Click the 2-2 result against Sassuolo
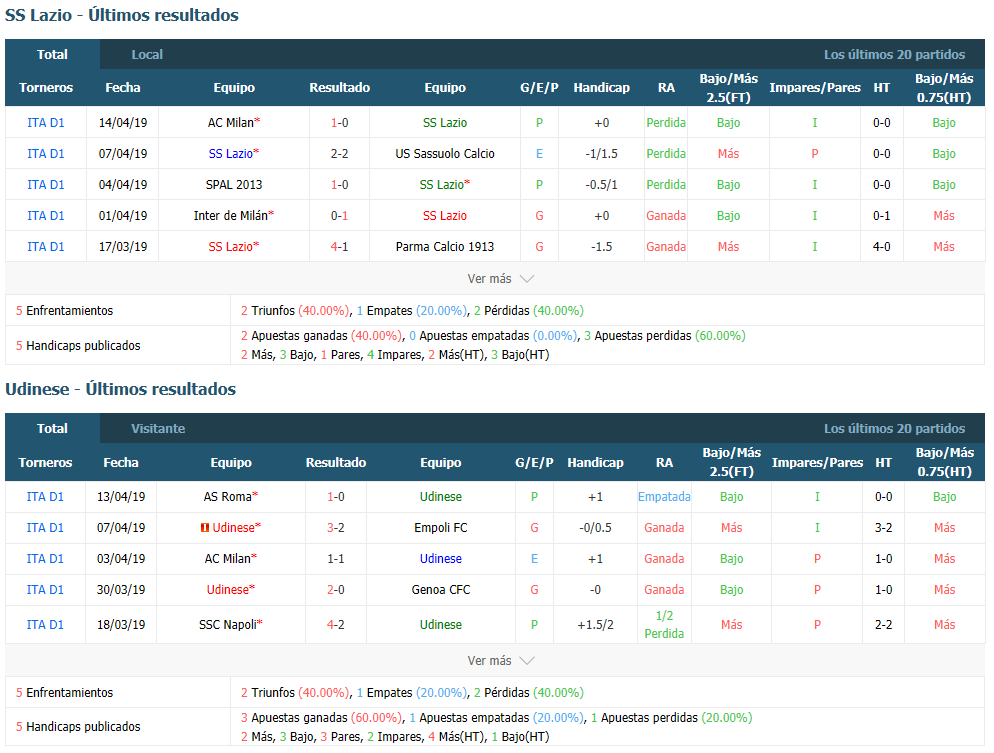 (340, 154)
